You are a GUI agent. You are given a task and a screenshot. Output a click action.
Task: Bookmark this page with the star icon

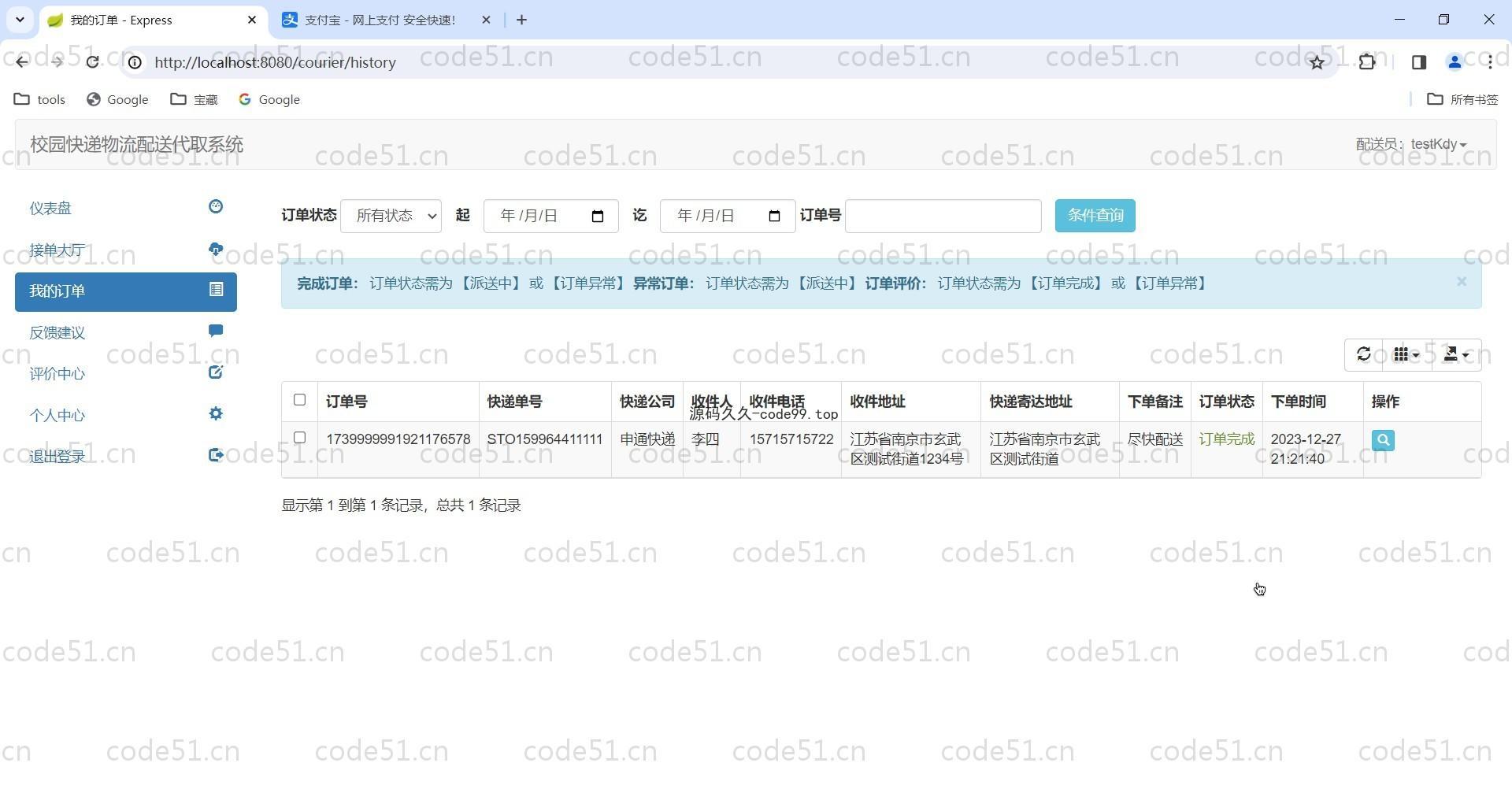(1317, 62)
